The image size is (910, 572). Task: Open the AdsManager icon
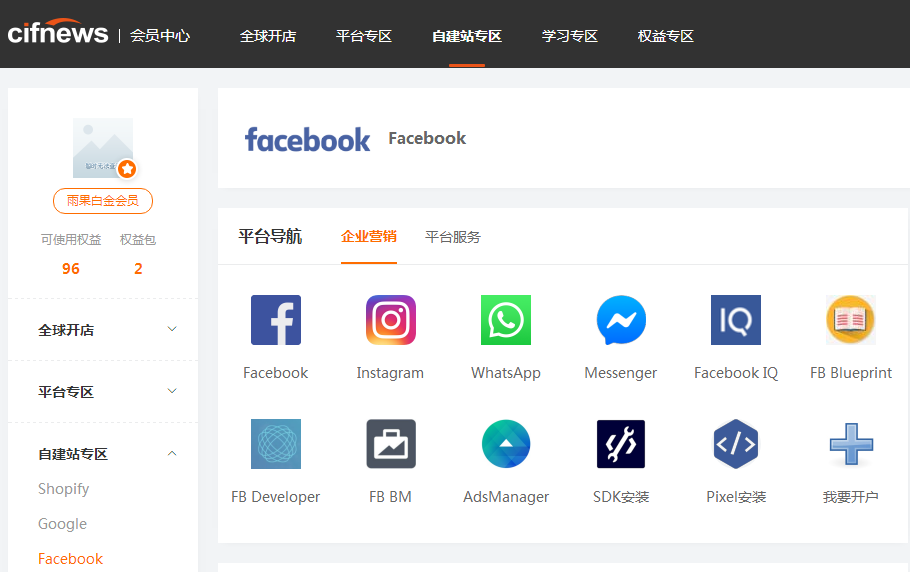[505, 444]
